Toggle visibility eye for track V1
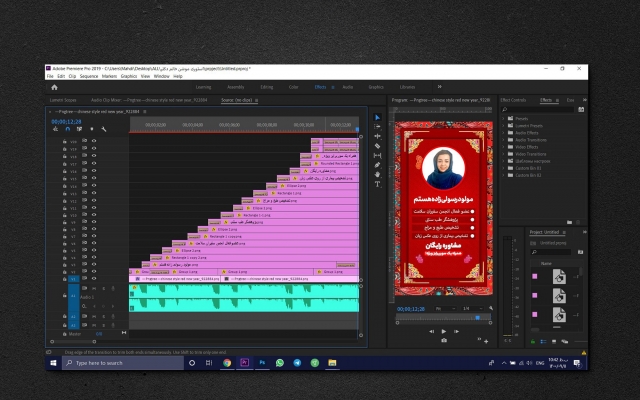This screenshot has width=640, height=400. click(94, 278)
